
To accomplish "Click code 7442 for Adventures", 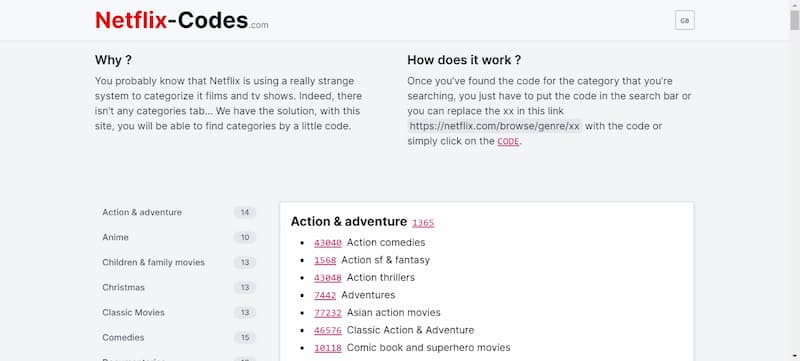I will click(325, 296).
